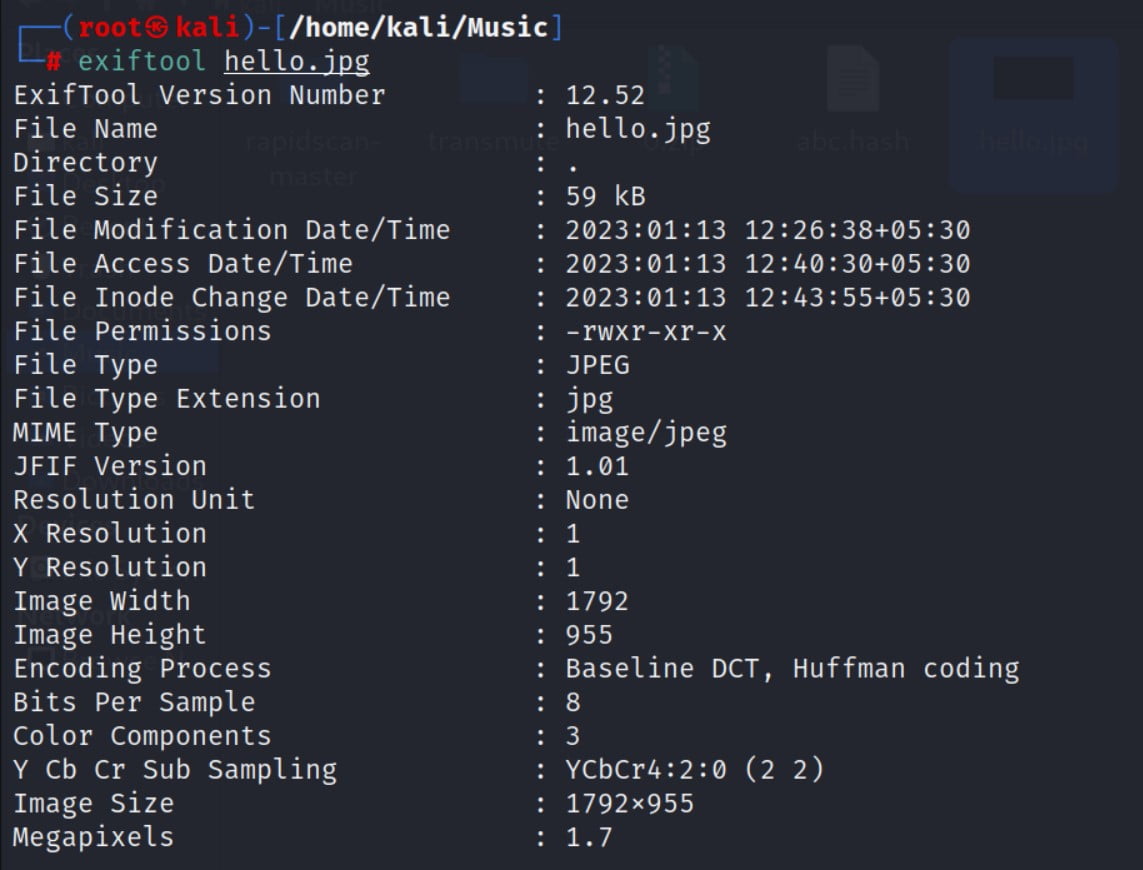Click the underlined hello.jpg command argument
Screen dimensions: 1143x870
click(x=297, y=62)
